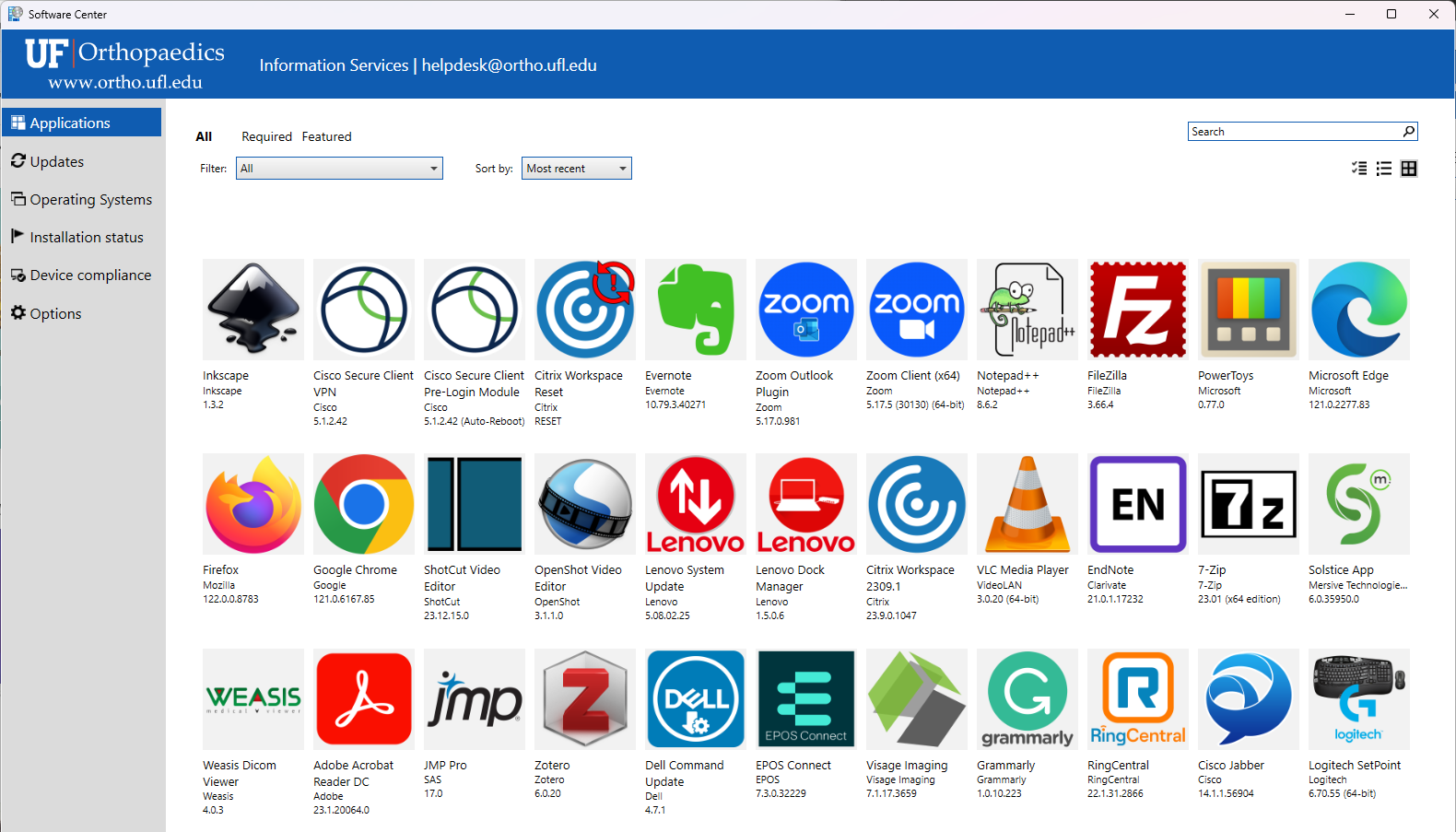Viewport: 1456px width, 832px height.
Task: Open the VLC Media Player icon
Action: point(1027,504)
